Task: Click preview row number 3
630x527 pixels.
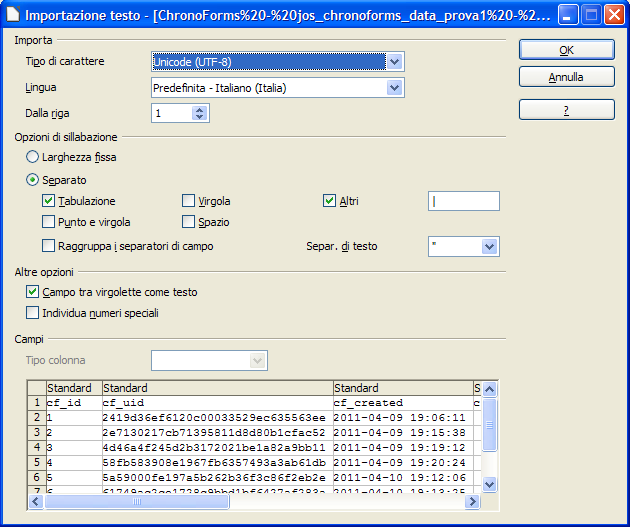Action: click(x=37, y=433)
